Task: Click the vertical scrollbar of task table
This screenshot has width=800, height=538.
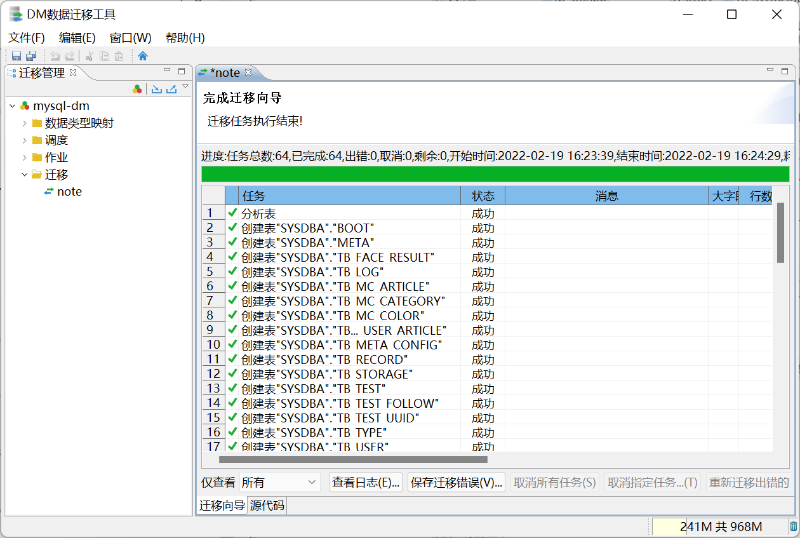Action: [x=780, y=233]
